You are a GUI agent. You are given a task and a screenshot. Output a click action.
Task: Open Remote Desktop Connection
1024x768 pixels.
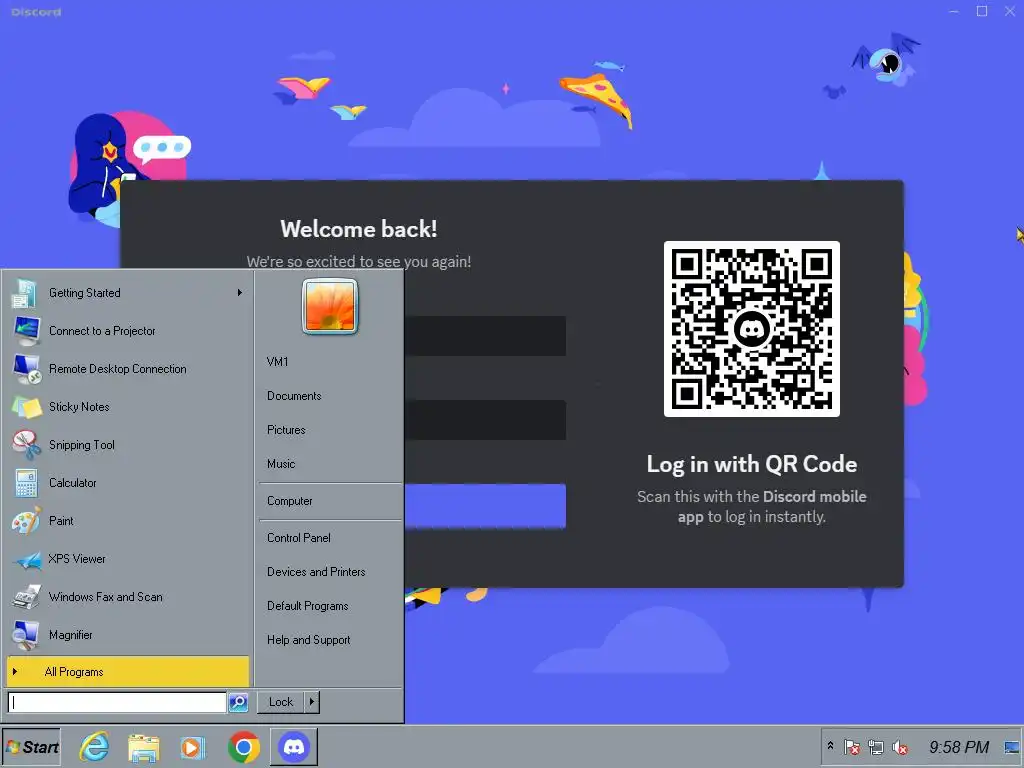click(x=127, y=368)
